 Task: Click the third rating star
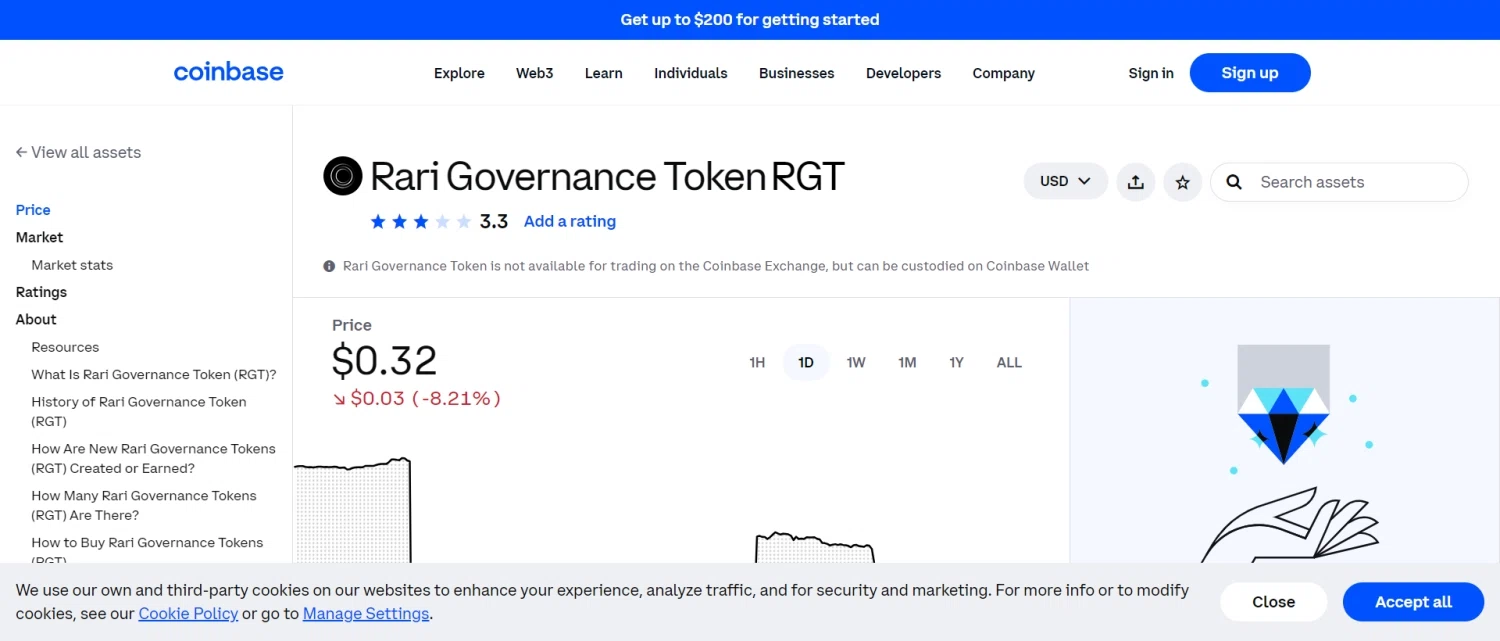[421, 222]
